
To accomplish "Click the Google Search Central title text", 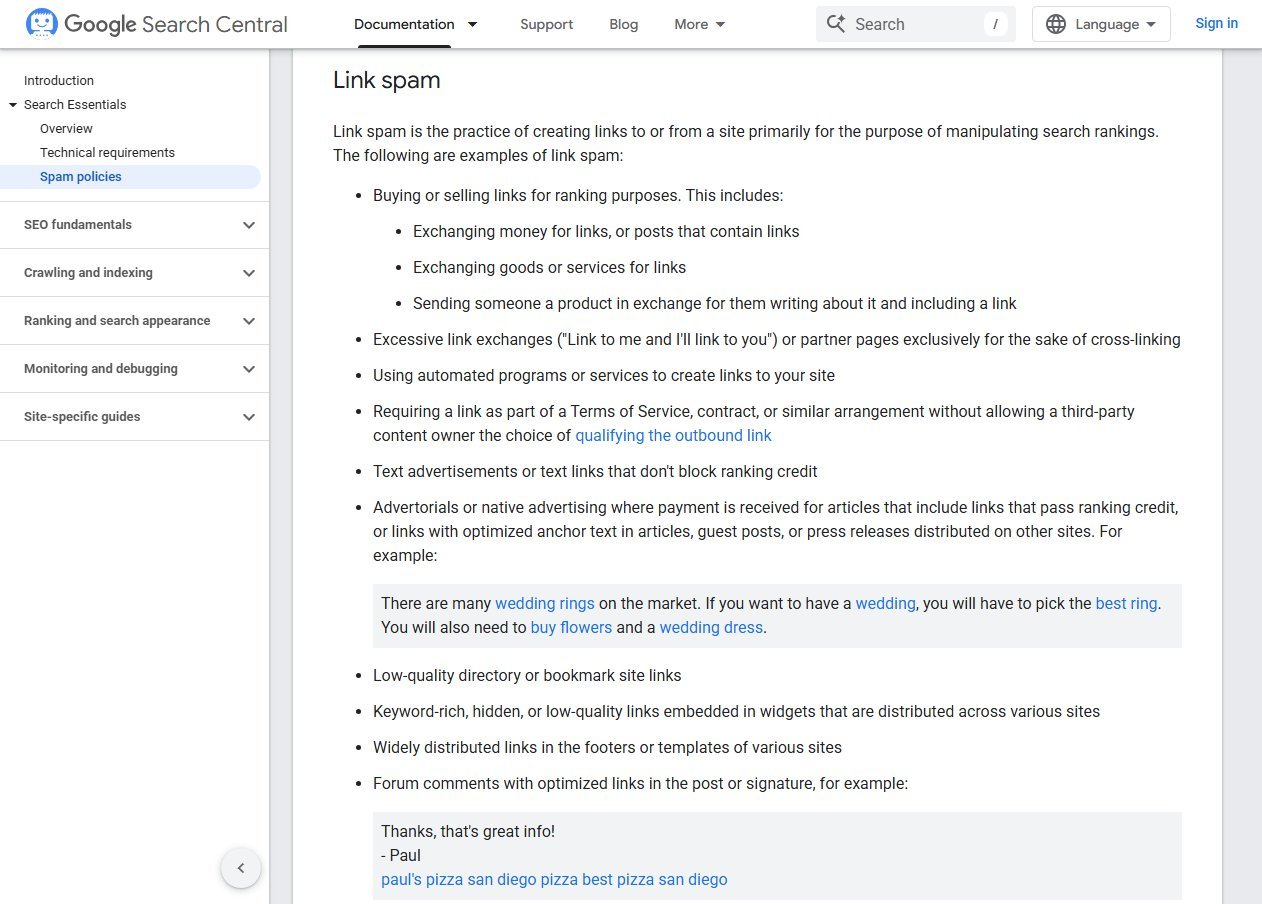I will 176,24.
